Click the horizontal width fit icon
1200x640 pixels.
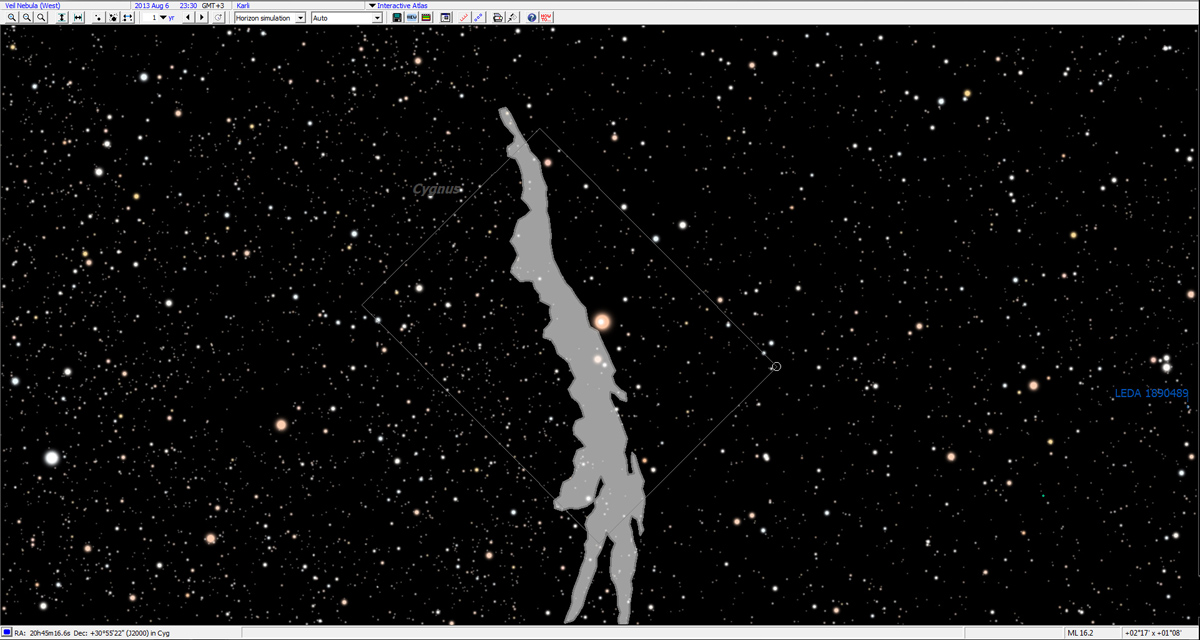point(78,18)
